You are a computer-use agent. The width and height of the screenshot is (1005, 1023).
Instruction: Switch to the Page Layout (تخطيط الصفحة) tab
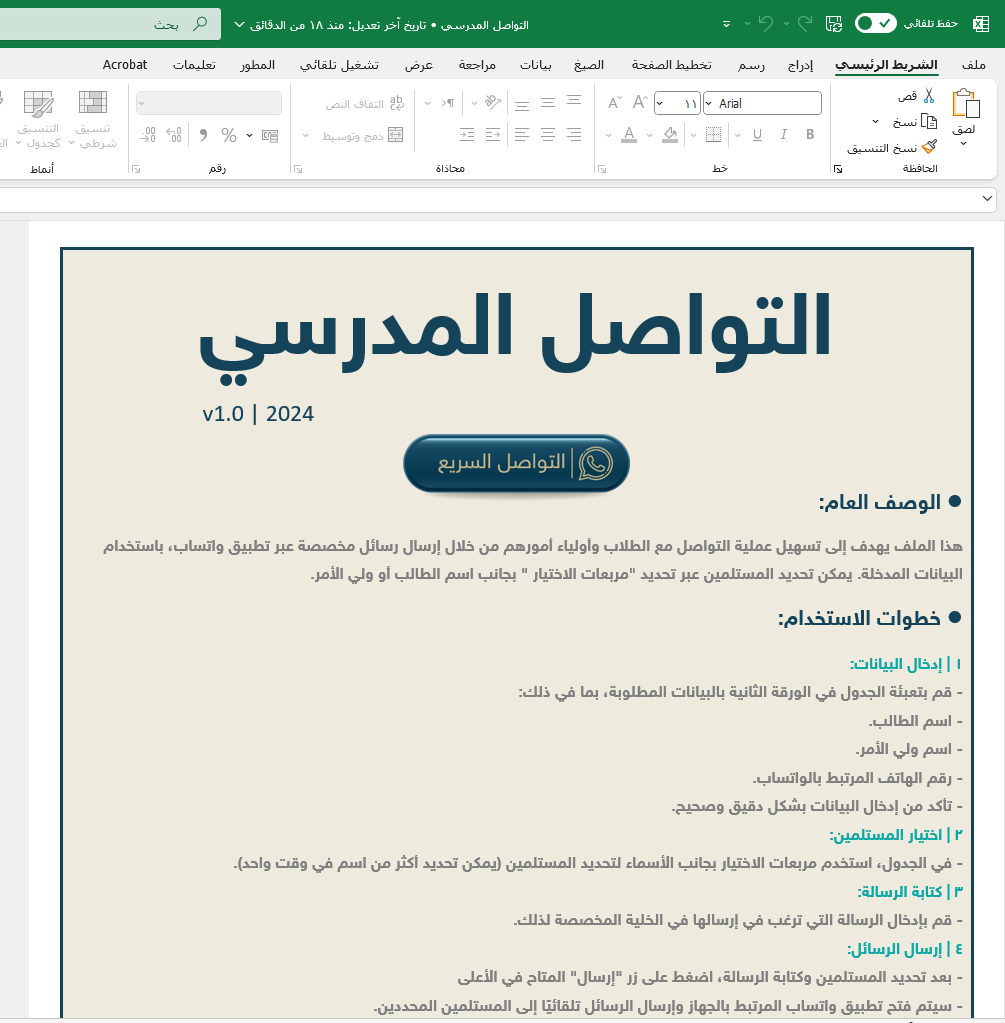click(672, 65)
